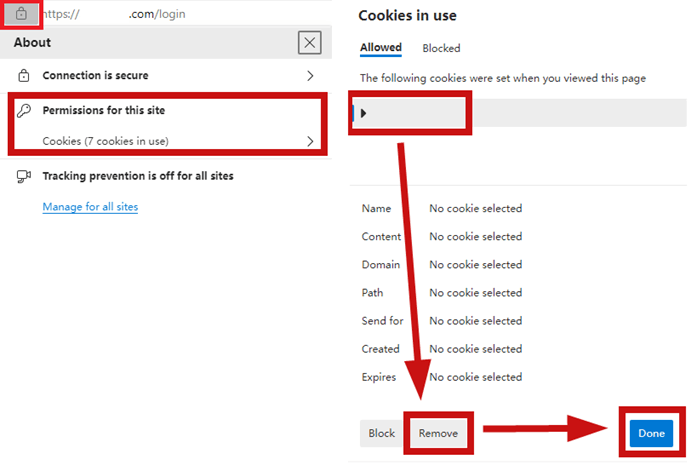Click the blue Done button
This screenshot has height=472, width=698.
point(651,433)
